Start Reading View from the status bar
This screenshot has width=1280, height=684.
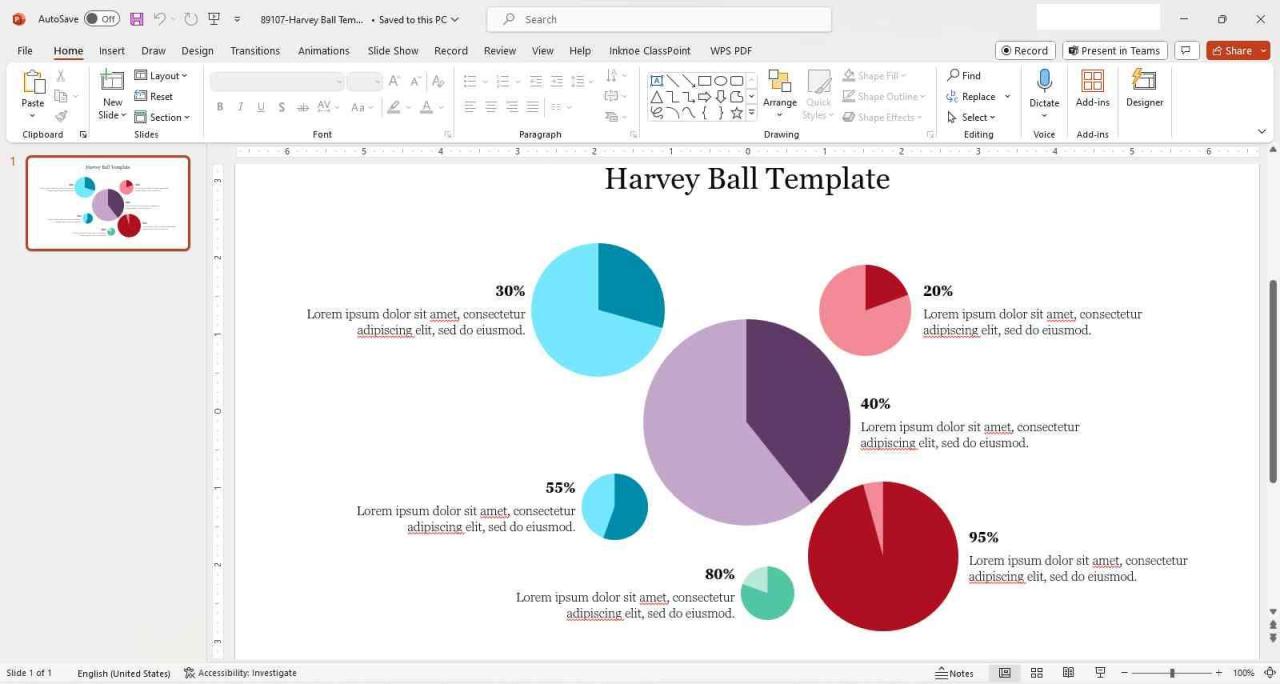tap(1068, 673)
